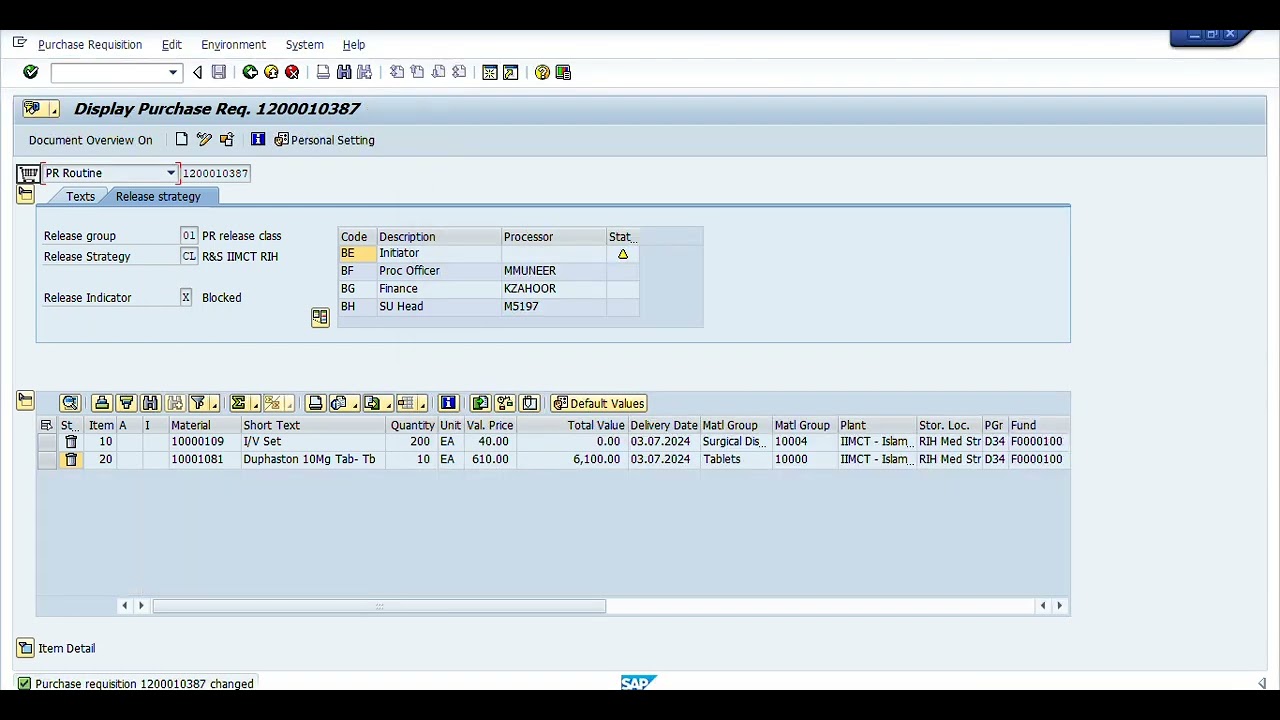Click the item toolbar Find binoculars icon

[150, 403]
